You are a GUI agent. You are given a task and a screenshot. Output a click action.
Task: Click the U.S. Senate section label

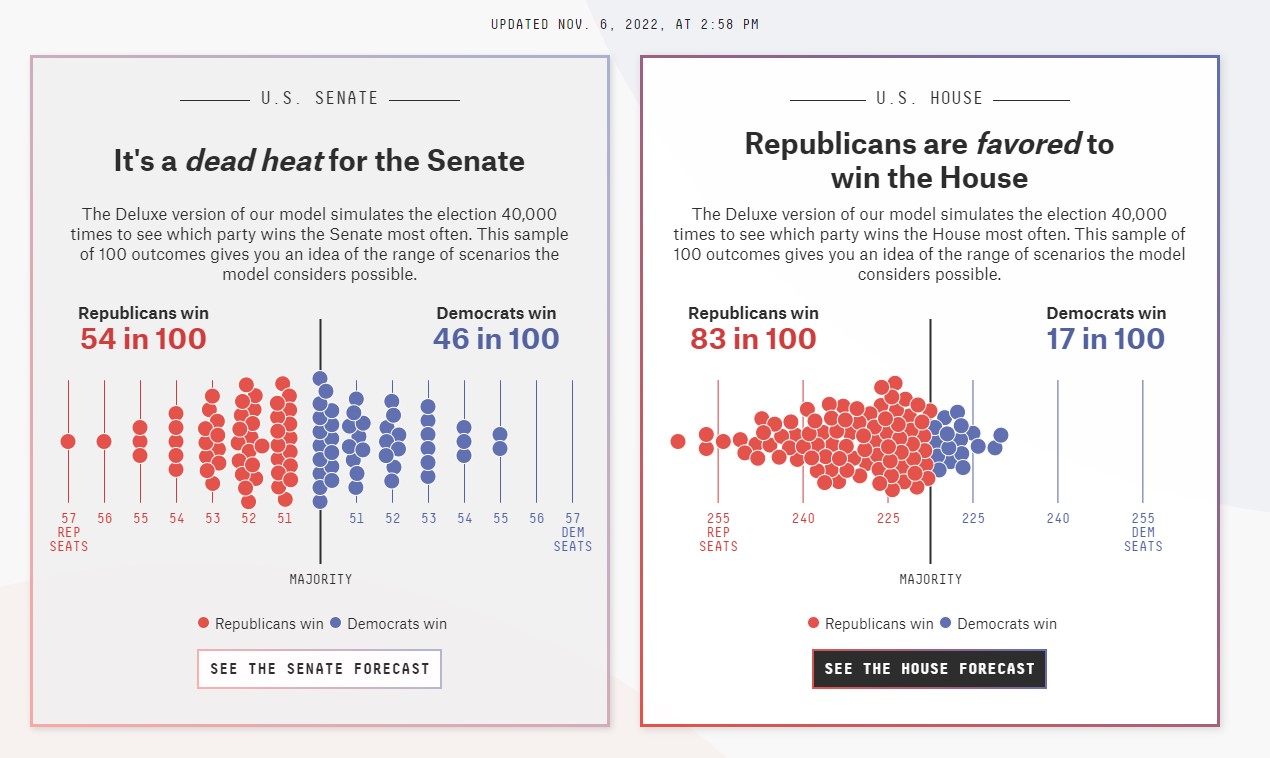click(x=319, y=98)
